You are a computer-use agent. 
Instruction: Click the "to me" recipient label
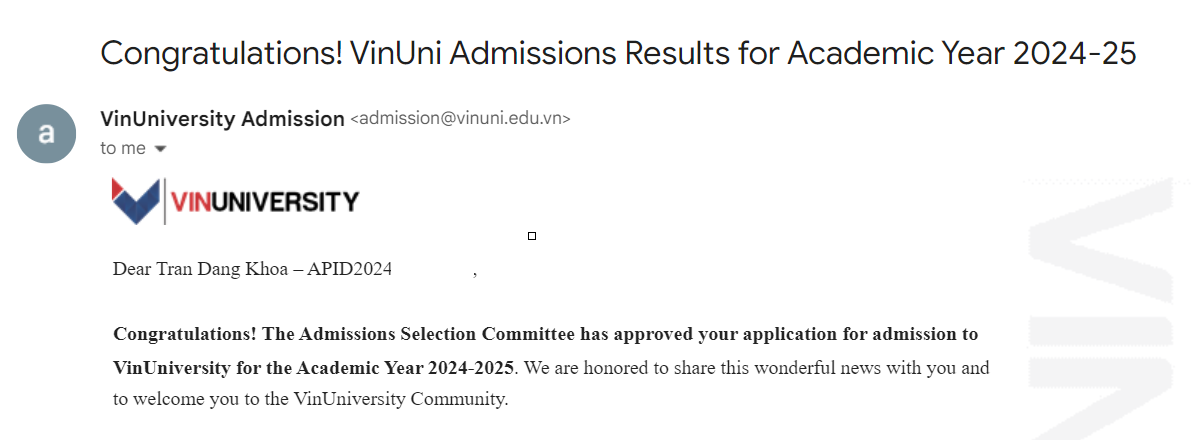(x=122, y=148)
